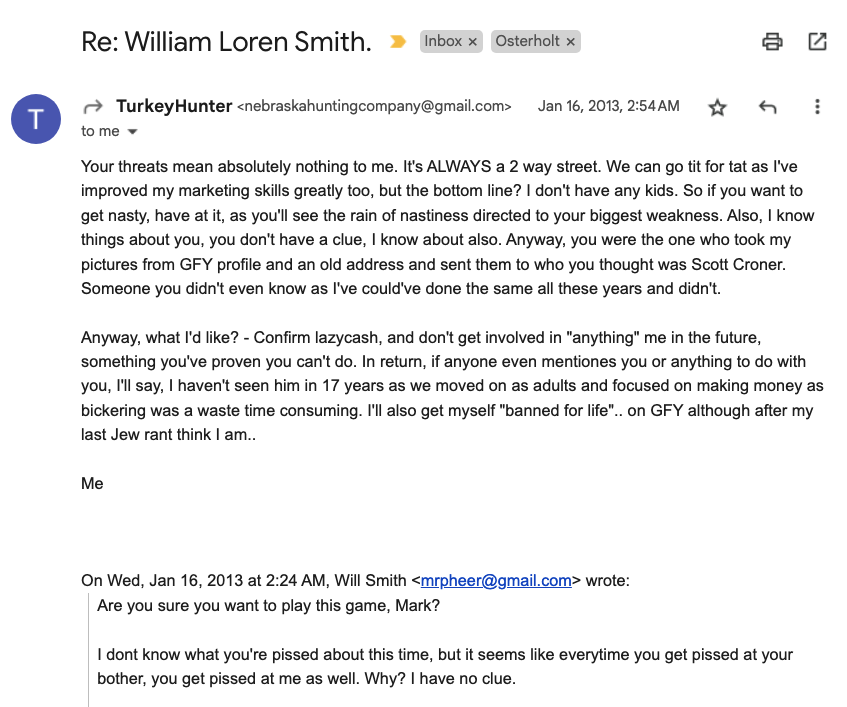Click the subject line Re: William Loren Smith.

pyautogui.click(x=226, y=42)
